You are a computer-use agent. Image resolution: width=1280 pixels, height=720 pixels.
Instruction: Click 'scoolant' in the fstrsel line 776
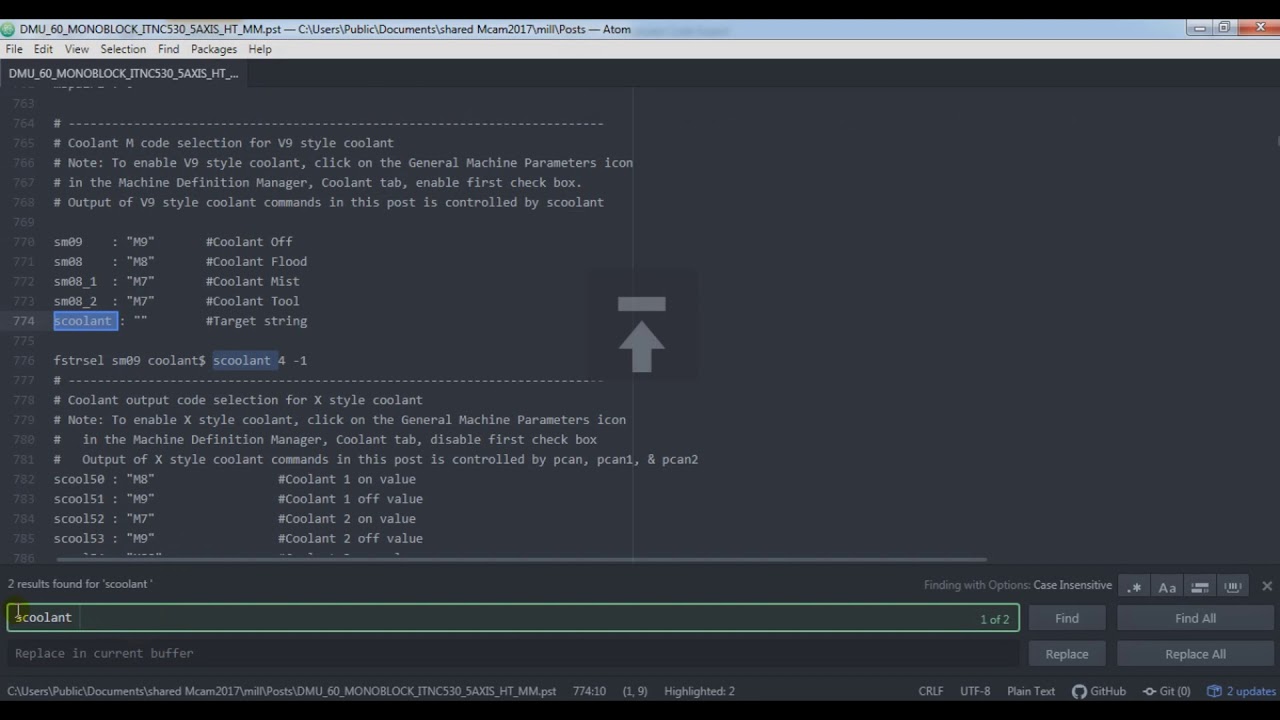[241, 360]
